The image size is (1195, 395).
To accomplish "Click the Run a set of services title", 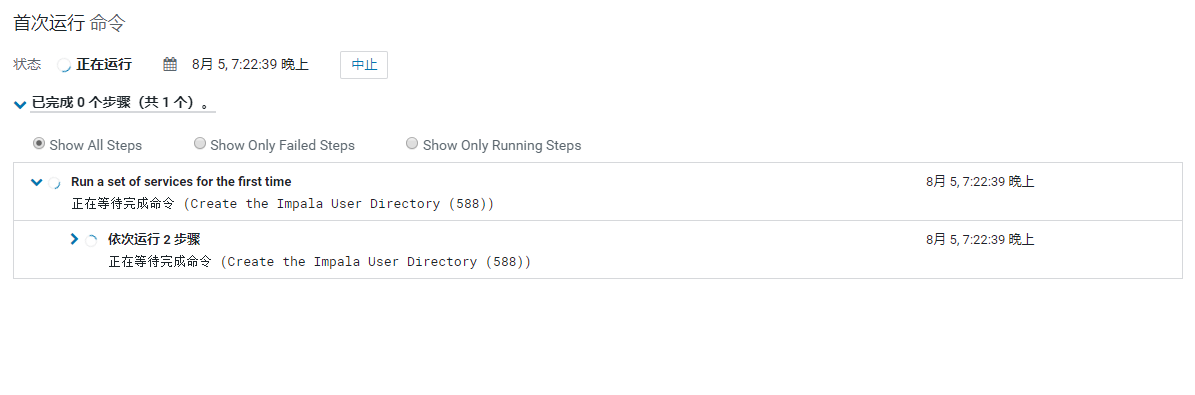I will click(181, 182).
